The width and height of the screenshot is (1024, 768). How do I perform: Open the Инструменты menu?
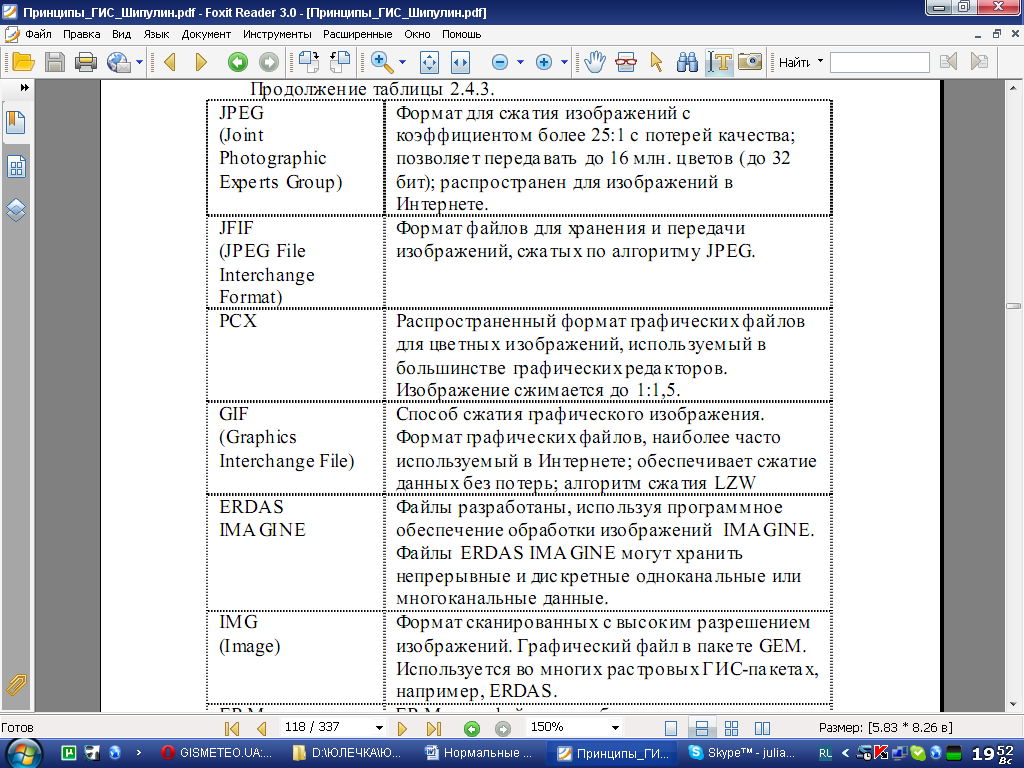click(277, 34)
